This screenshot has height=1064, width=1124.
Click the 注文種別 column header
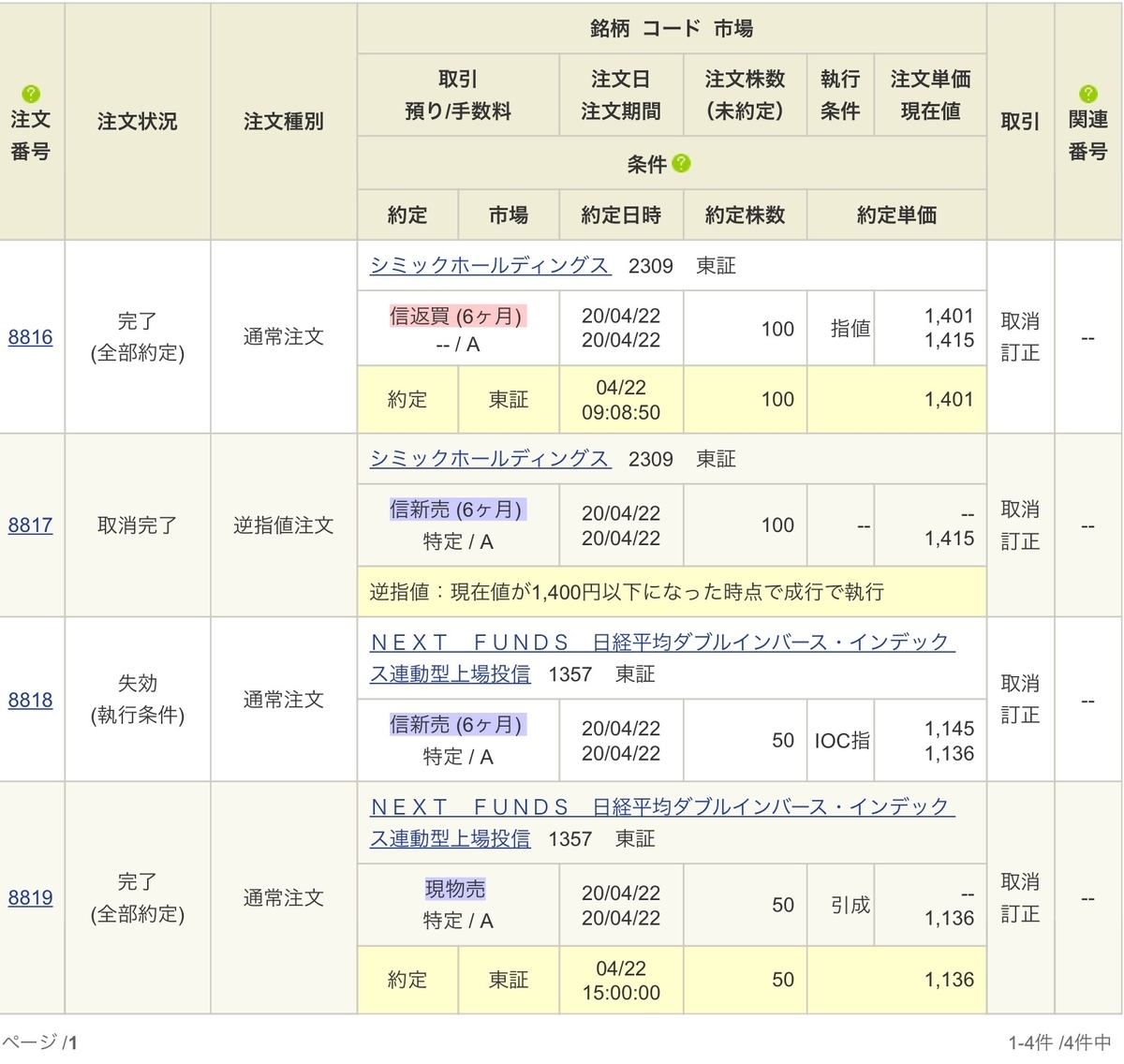click(x=284, y=122)
